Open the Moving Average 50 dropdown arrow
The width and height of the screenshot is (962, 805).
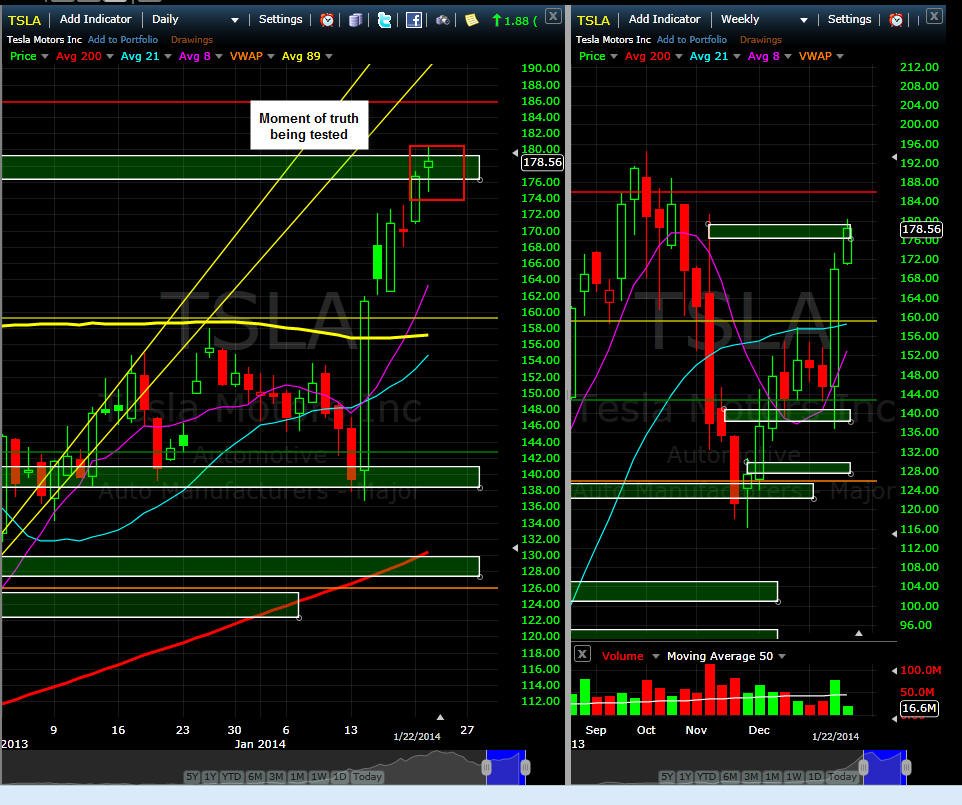(x=782, y=657)
